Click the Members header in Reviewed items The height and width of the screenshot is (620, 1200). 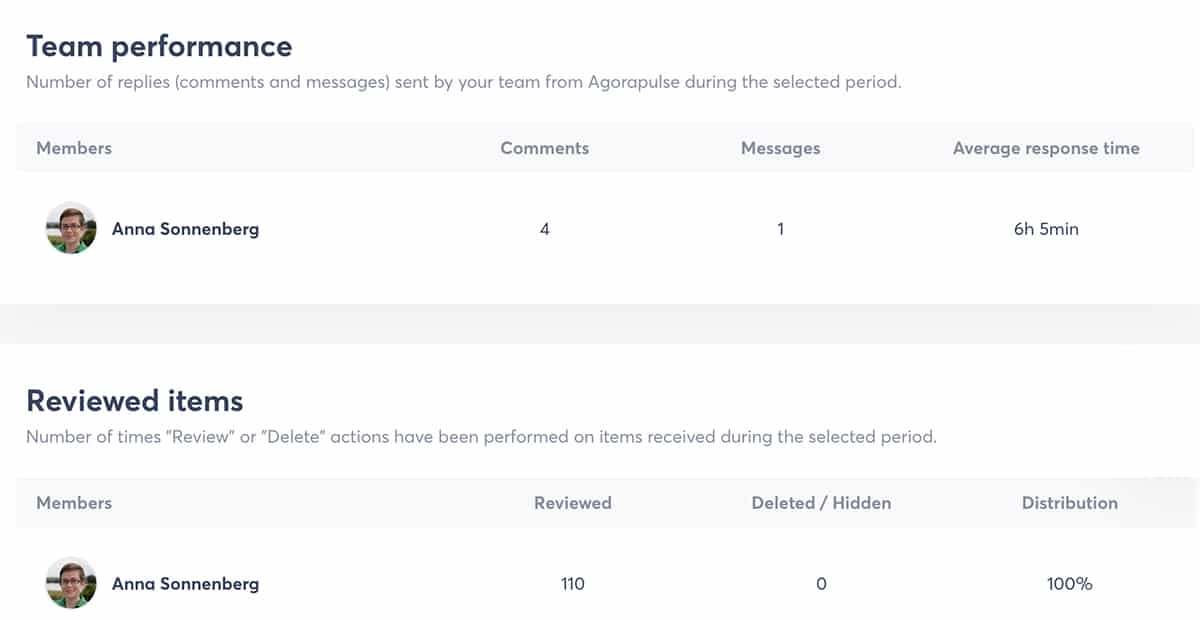(x=73, y=503)
